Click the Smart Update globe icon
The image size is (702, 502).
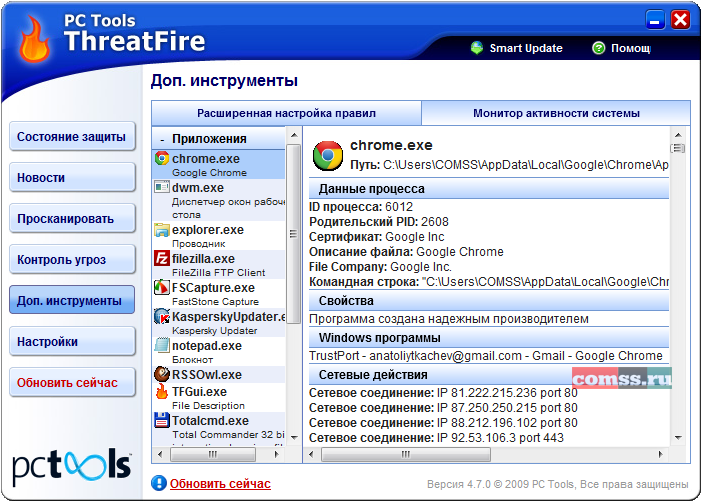tap(477, 48)
